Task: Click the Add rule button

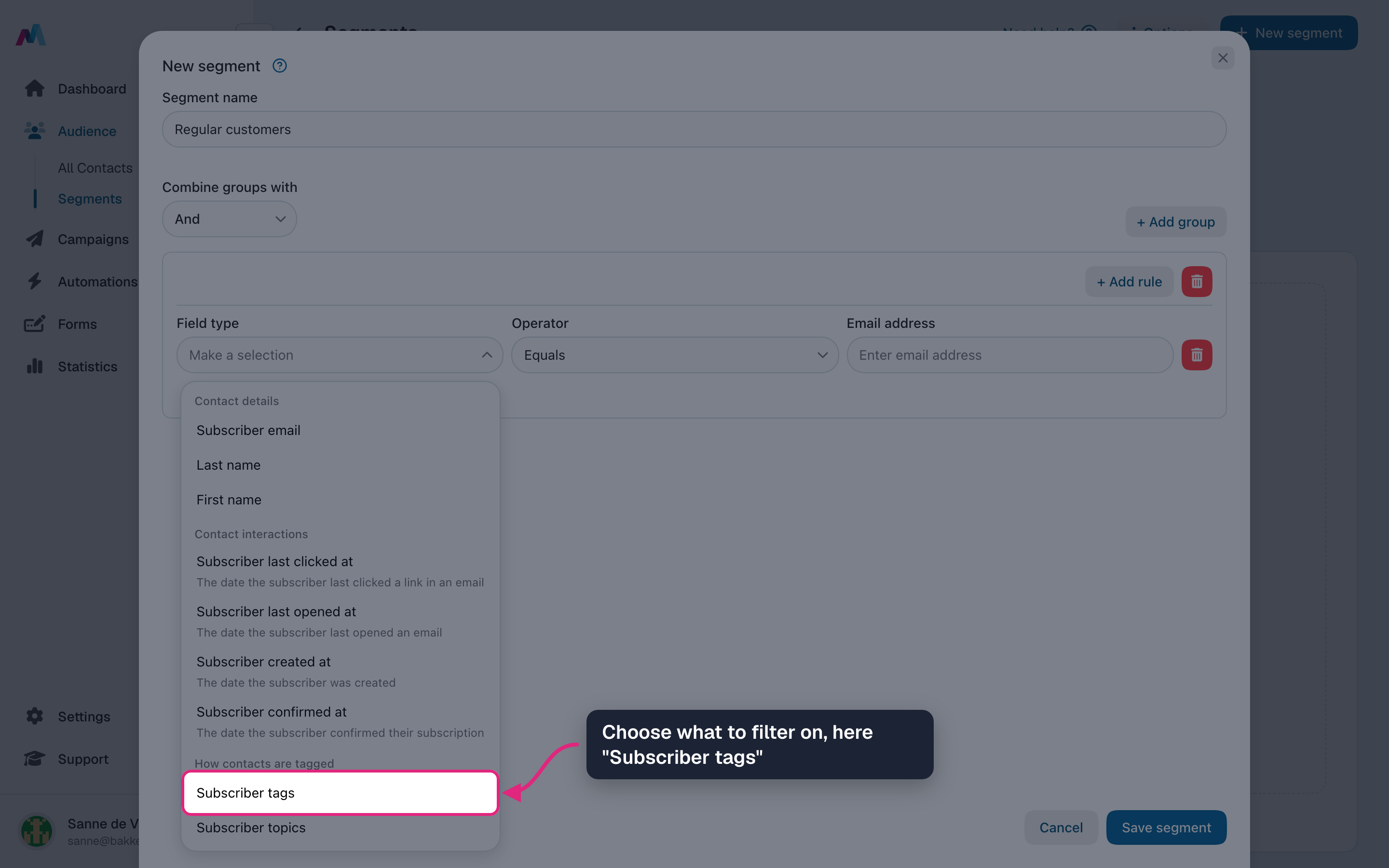Action: pos(1129,282)
